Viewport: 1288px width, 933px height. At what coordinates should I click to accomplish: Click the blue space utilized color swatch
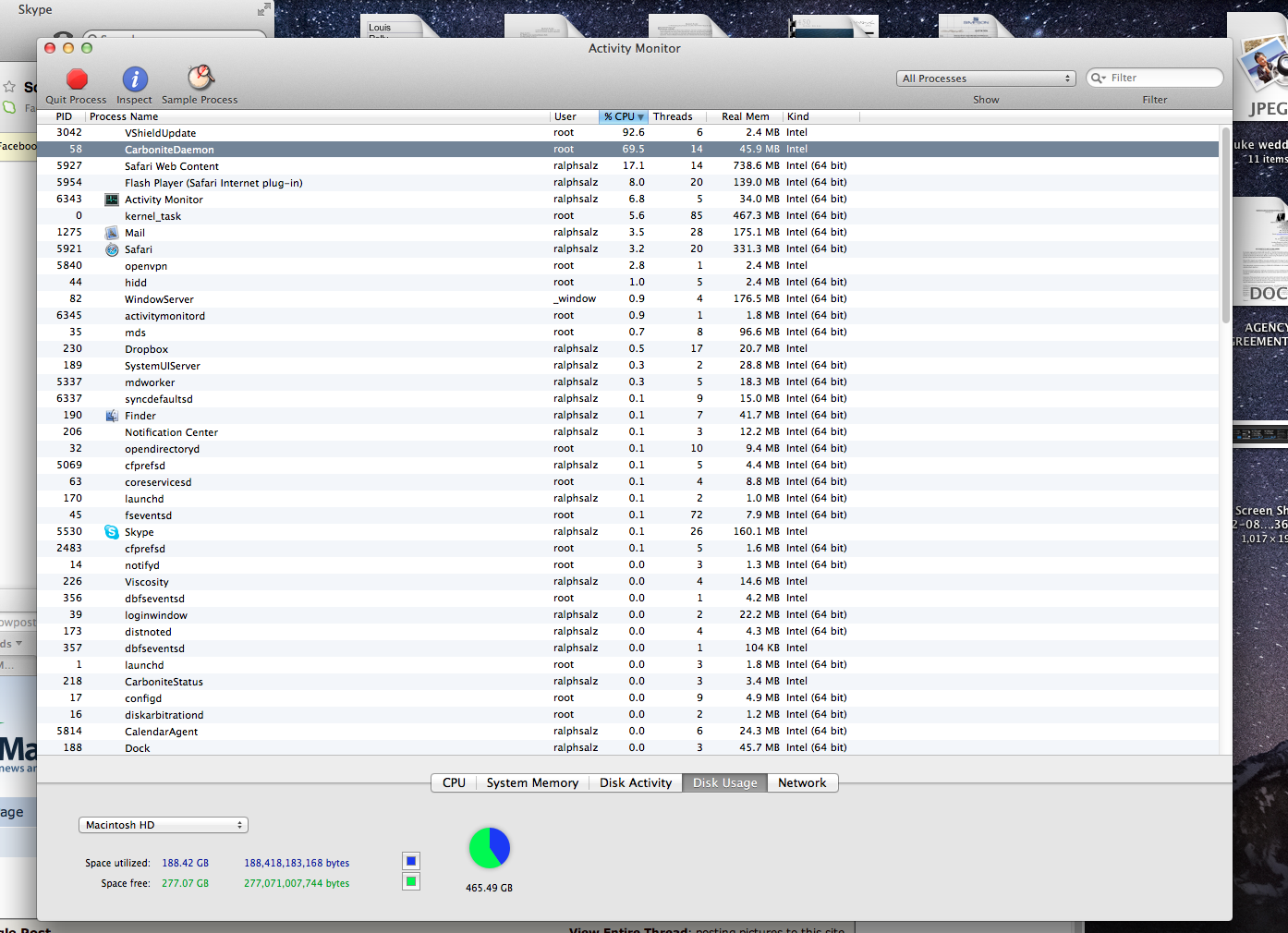tap(411, 861)
